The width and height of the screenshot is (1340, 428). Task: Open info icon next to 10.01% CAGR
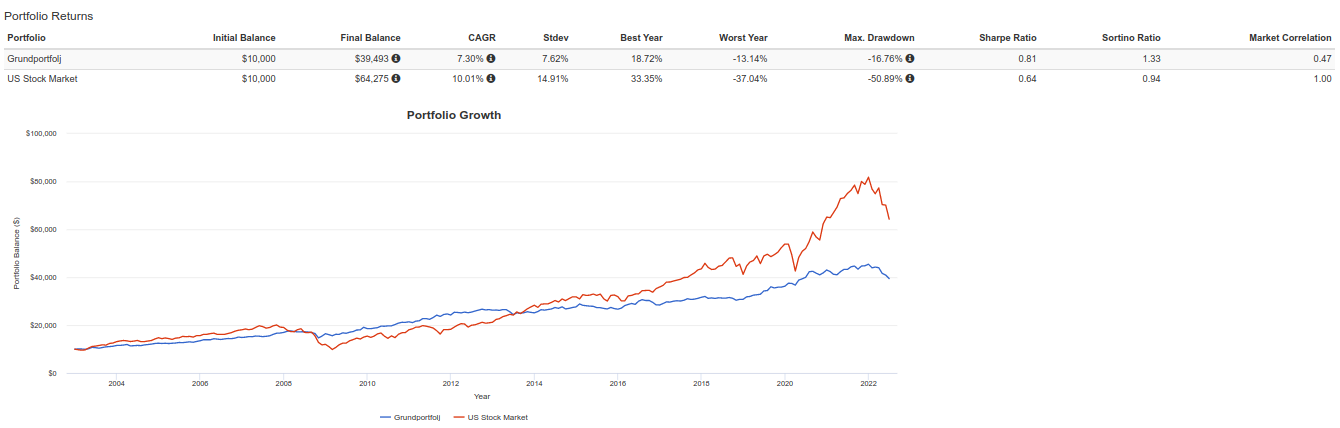click(x=491, y=78)
